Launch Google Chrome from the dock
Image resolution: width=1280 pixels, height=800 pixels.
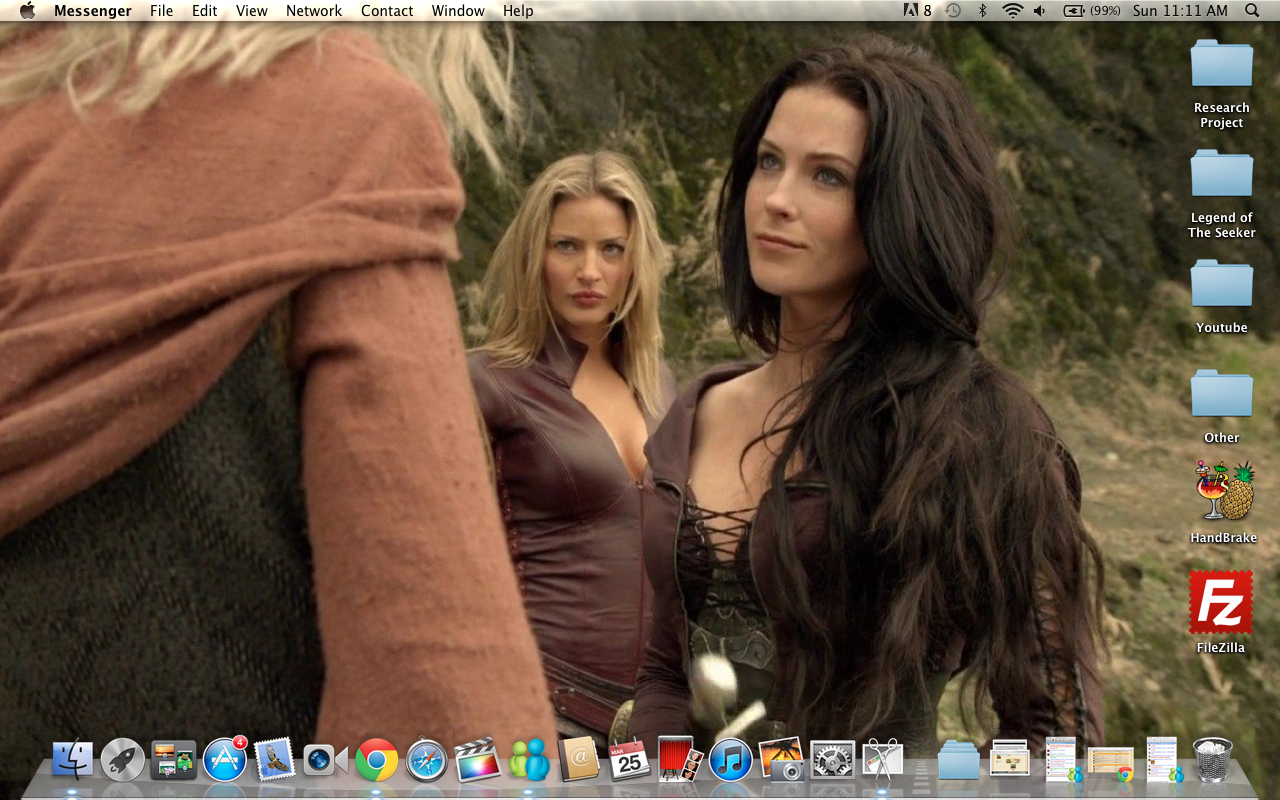(377, 760)
